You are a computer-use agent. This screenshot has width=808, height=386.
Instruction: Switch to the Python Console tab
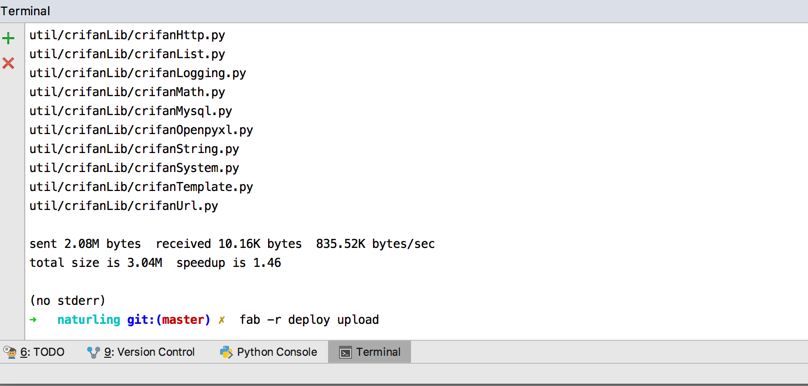click(268, 353)
